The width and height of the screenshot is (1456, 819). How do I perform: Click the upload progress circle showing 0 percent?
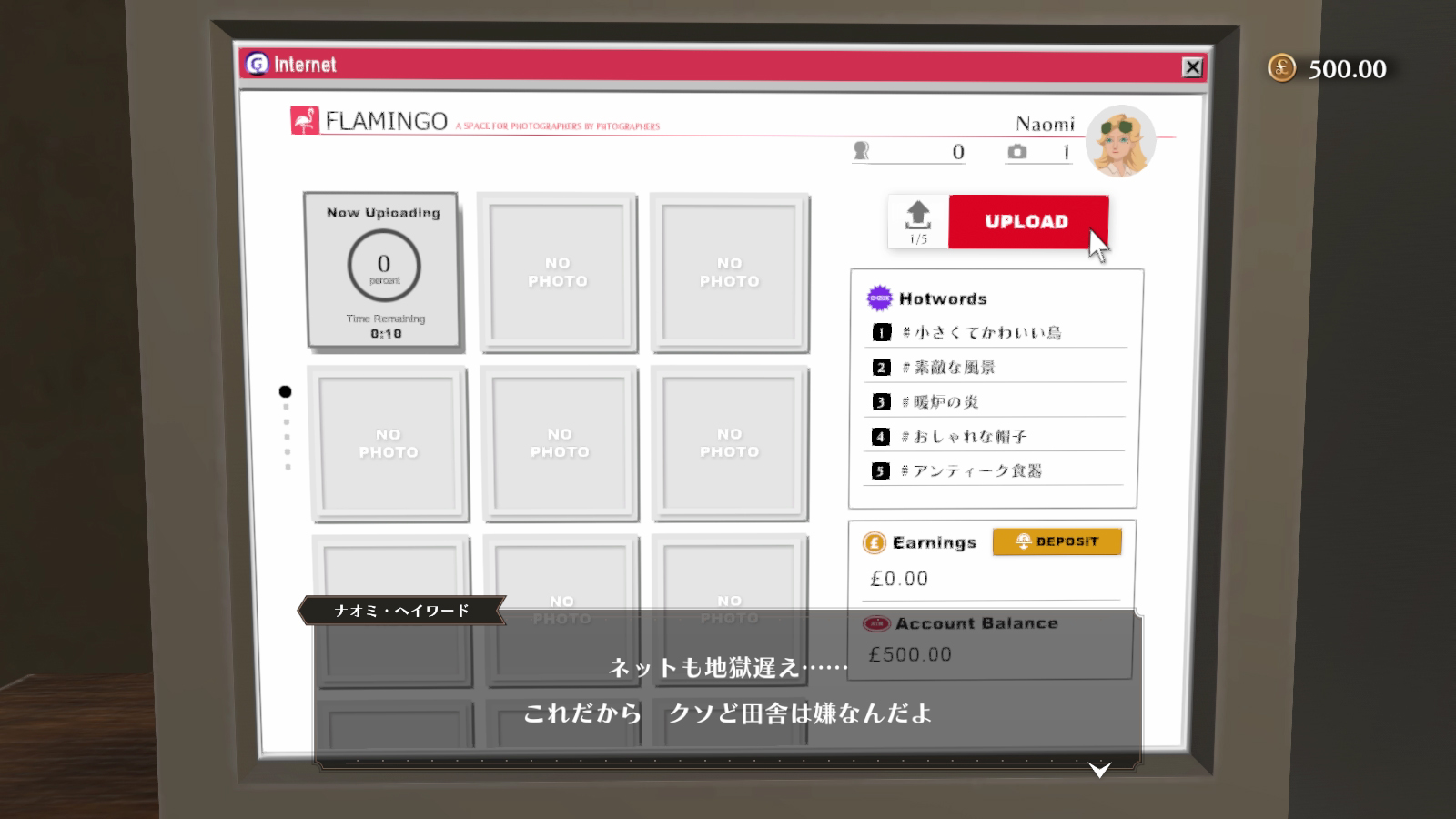(384, 265)
